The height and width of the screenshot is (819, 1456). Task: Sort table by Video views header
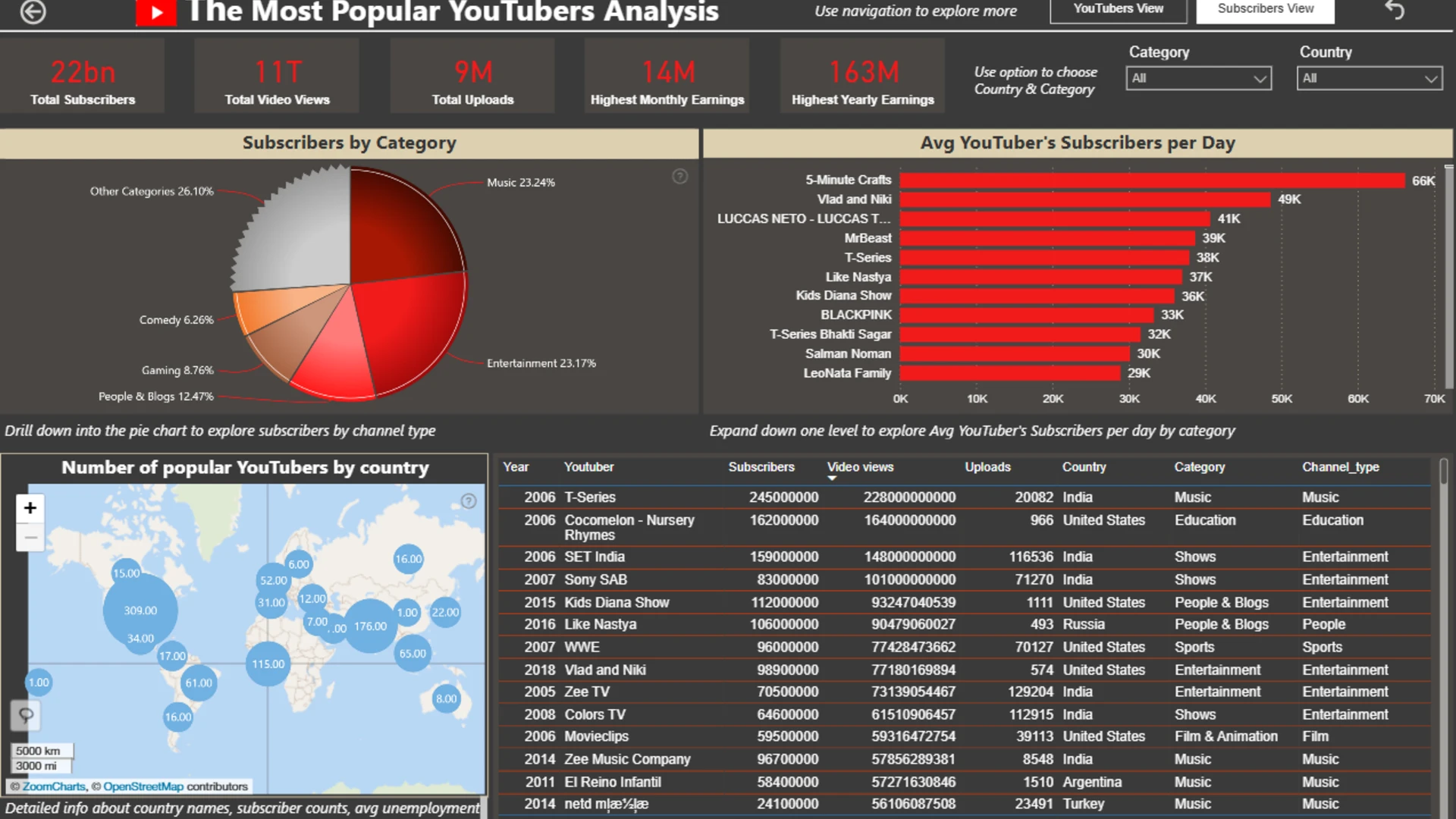tap(860, 467)
